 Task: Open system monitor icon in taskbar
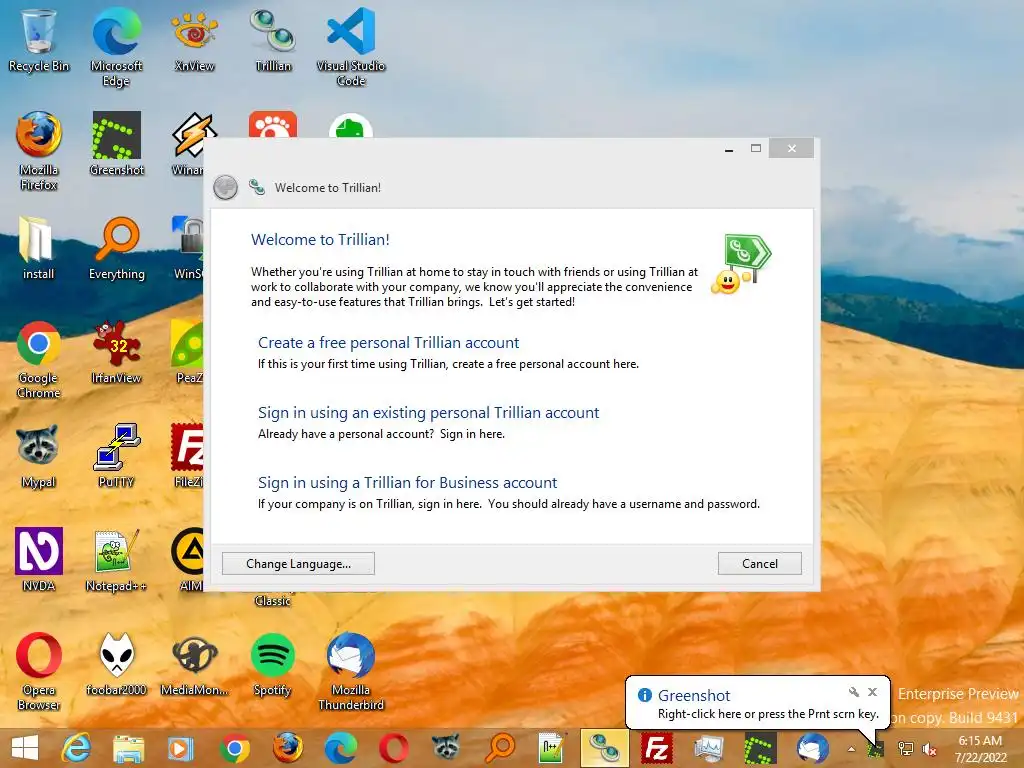pos(709,748)
